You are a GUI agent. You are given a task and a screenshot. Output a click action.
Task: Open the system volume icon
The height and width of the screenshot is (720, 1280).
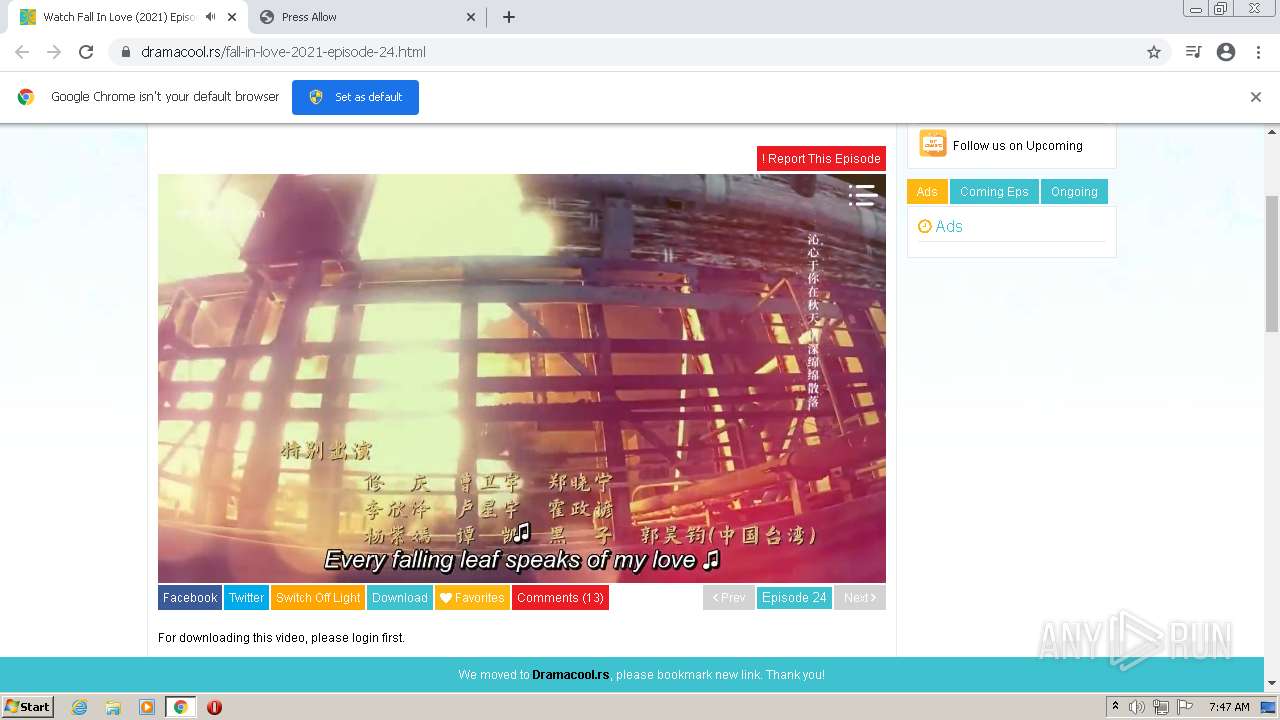1137,707
